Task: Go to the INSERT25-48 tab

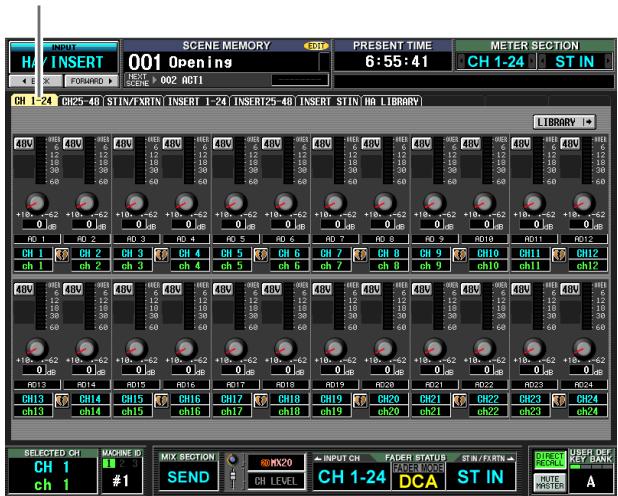Action: pyautogui.click(x=262, y=101)
